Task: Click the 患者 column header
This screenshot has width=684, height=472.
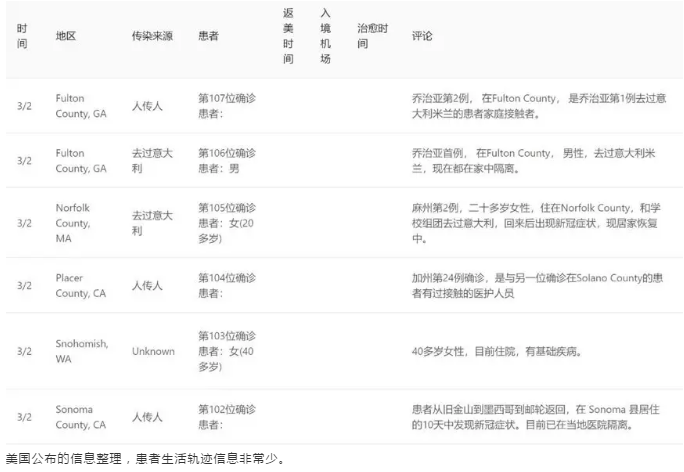Action: 208,36
